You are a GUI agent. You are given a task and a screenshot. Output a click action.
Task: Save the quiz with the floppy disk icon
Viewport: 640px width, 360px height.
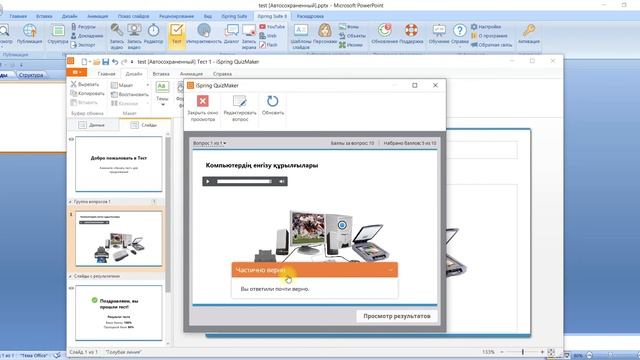click(106, 62)
